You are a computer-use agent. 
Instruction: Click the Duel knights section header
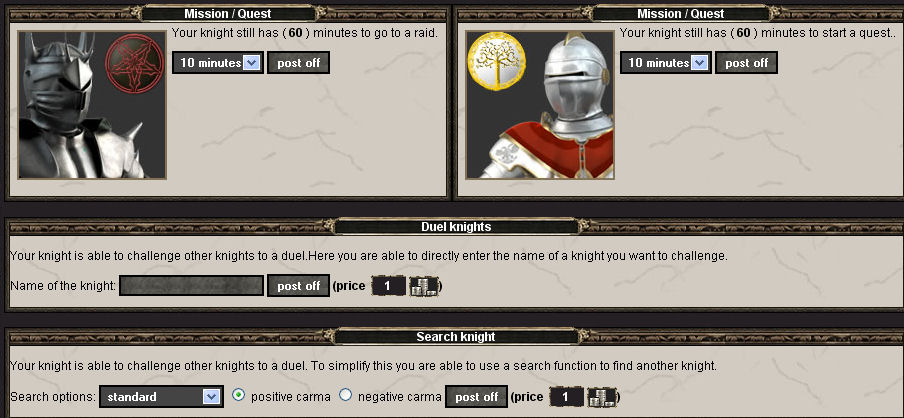coord(456,227)
